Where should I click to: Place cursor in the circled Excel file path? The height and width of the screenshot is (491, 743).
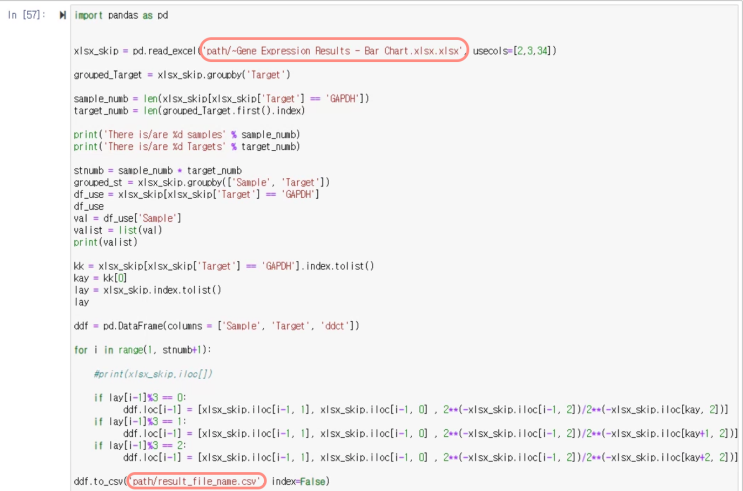tap(334, 51)
